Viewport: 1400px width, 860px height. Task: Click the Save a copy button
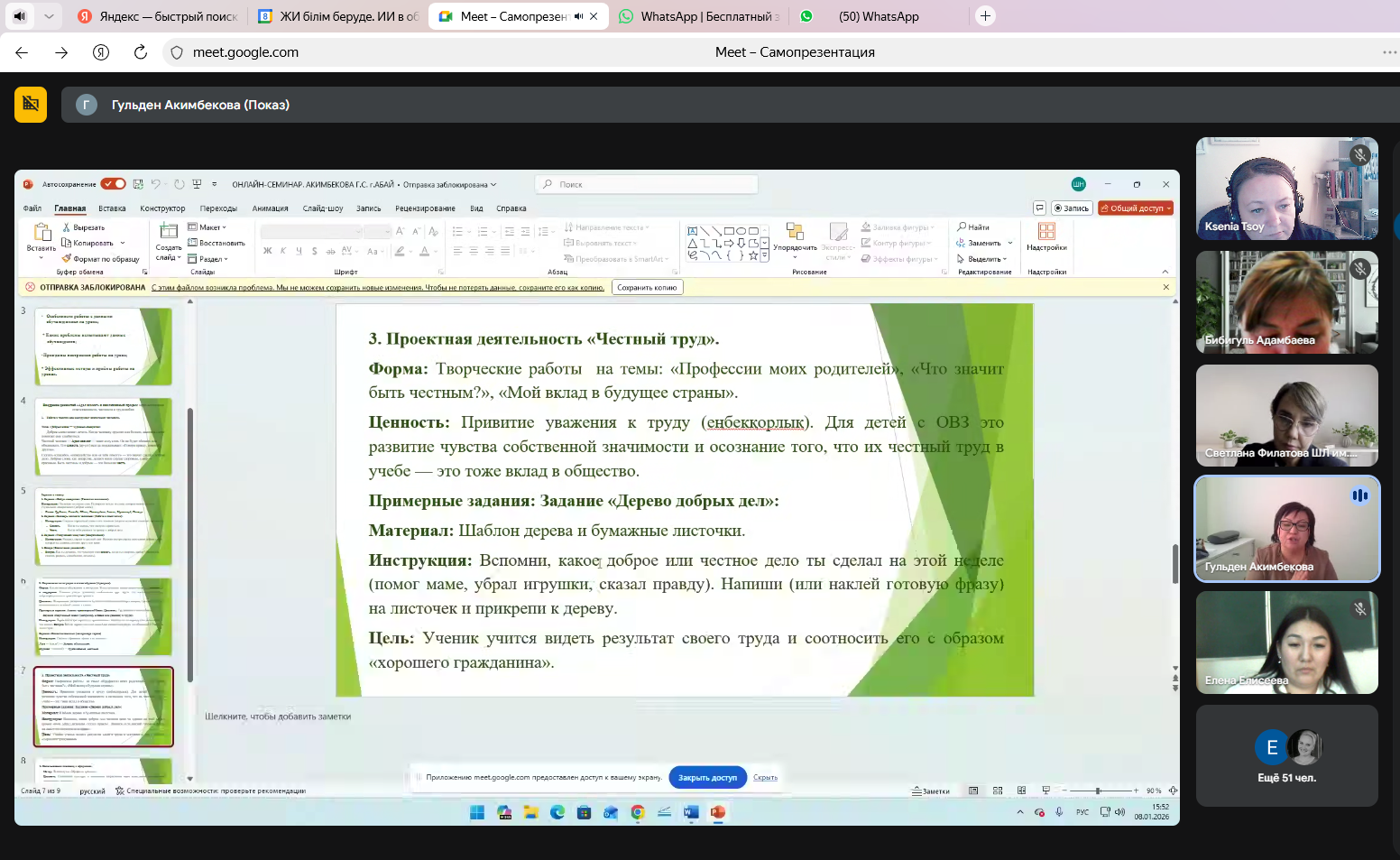click(647, 287)
